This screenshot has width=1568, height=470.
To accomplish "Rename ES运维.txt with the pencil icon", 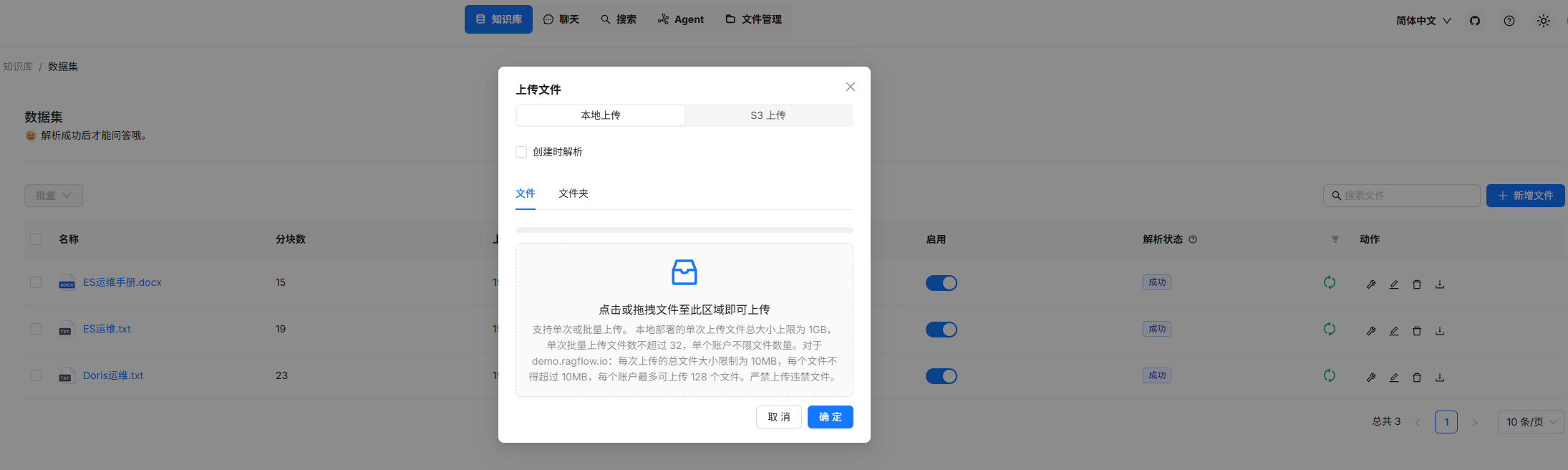I will [x=1394, y=331].
